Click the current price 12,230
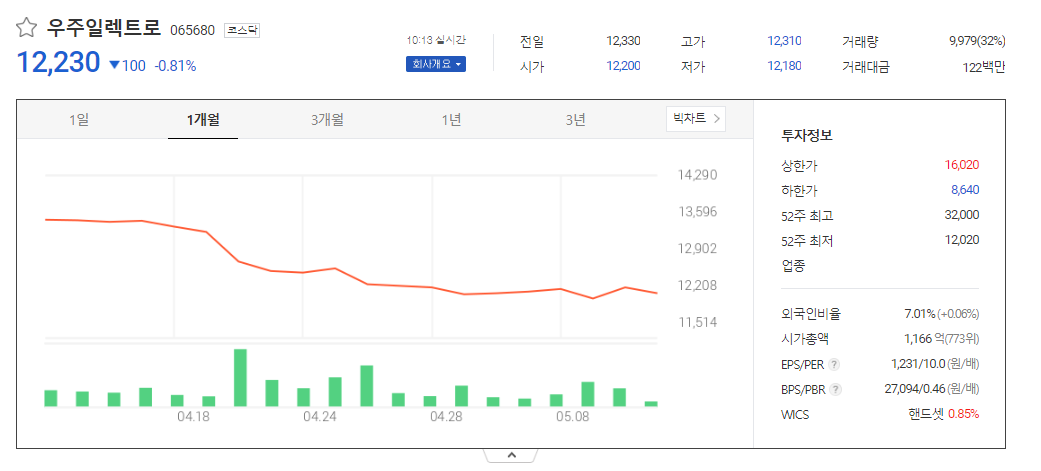This screenshot has width=1041, height=471. tap(58, 62)
